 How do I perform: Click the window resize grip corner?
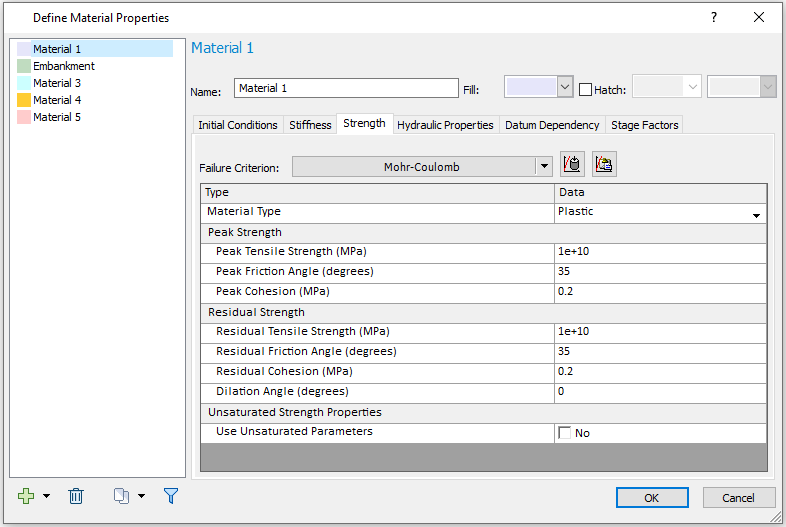point(776,517)
